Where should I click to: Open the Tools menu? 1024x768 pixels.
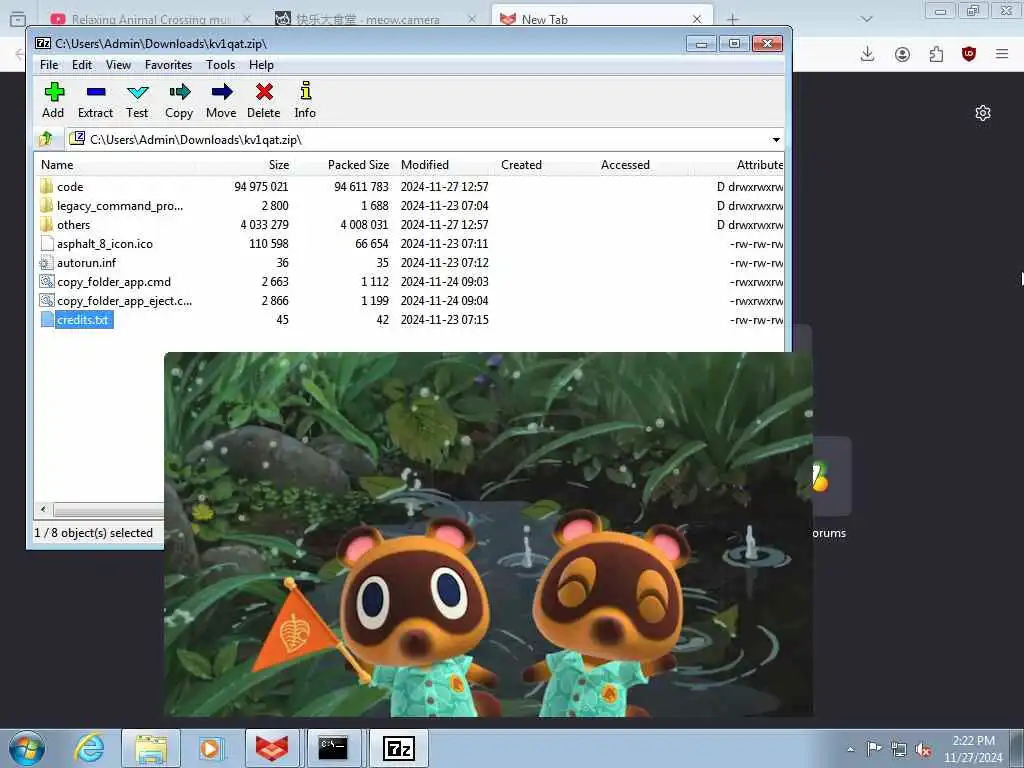click(220, 65)
